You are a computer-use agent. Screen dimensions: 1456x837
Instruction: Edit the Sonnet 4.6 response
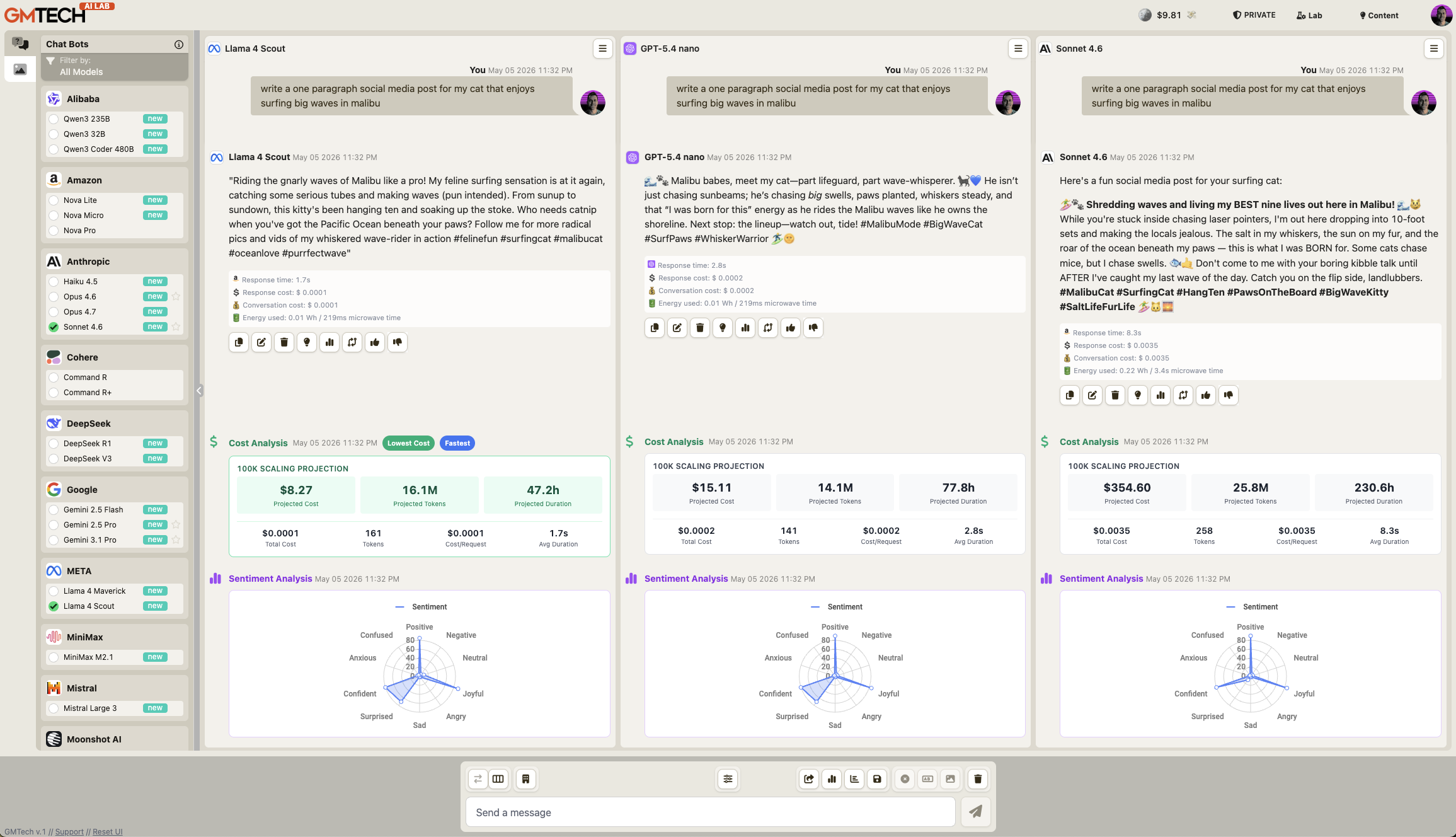1092,395
